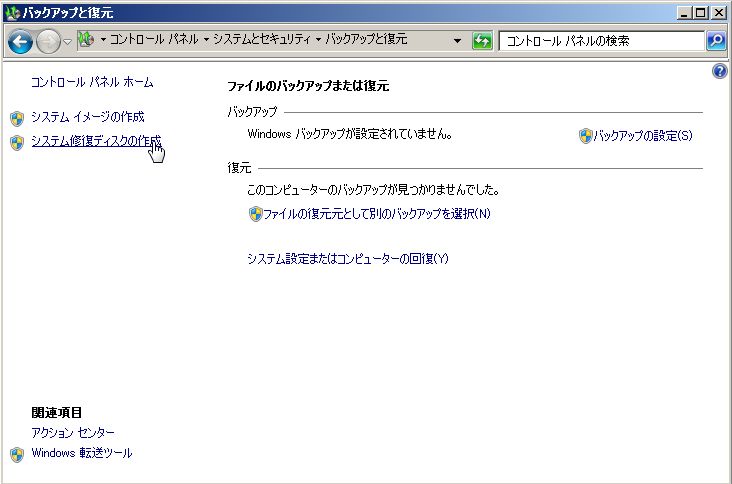The height and width of the screenshot is (484, 732).
Task: Open システム設定またはコンピューターの回復(Y) link
Action: 348,259
